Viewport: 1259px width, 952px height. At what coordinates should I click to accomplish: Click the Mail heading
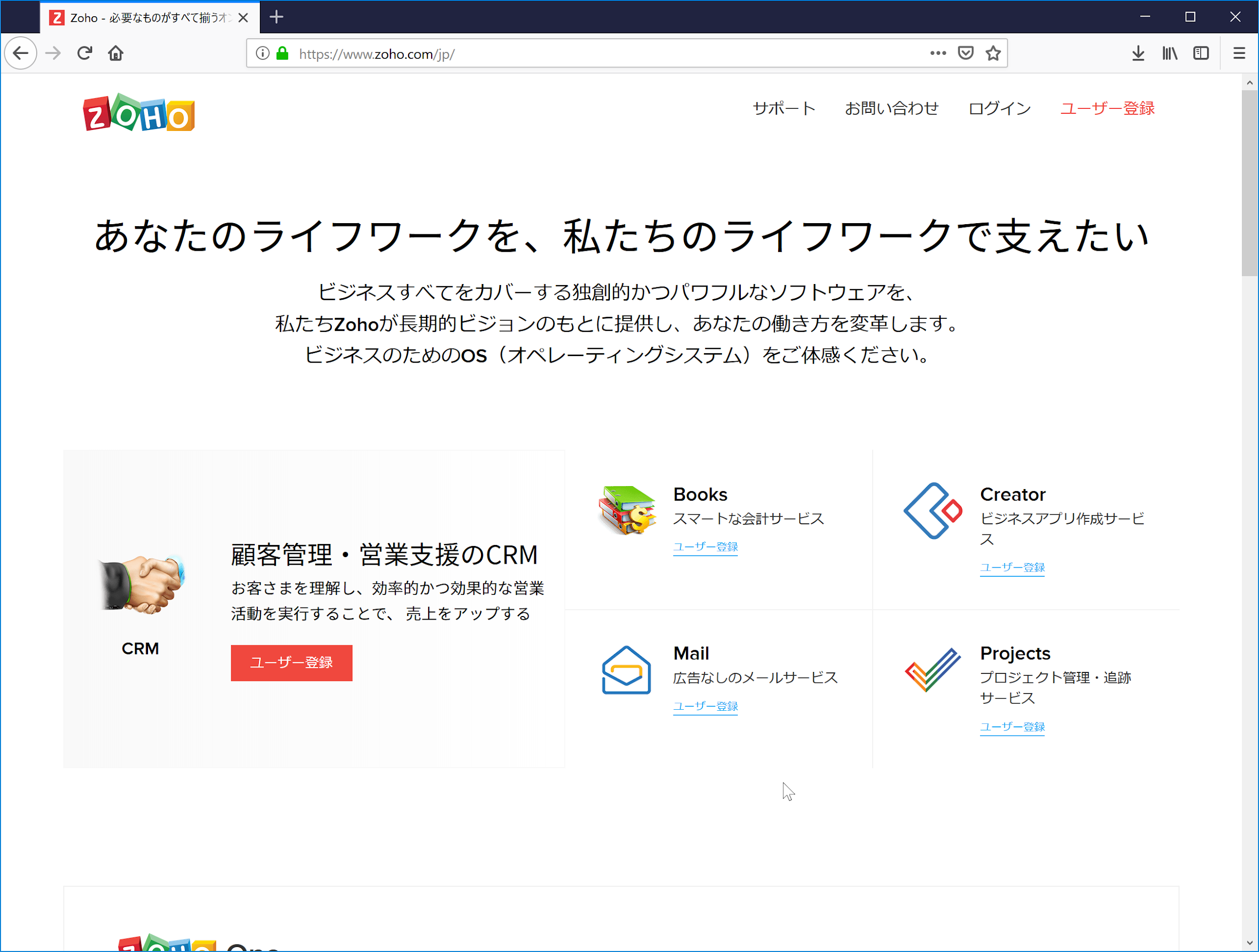(691, 653)
